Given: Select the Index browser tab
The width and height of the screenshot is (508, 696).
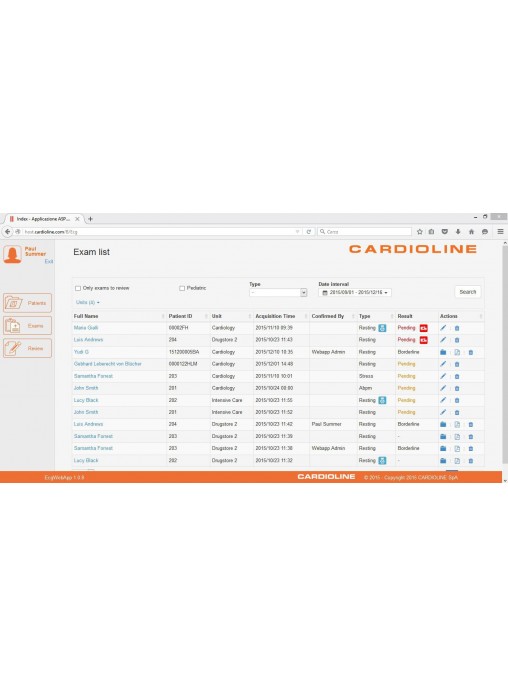Looking at the screenshot, I should coord(44,219).
